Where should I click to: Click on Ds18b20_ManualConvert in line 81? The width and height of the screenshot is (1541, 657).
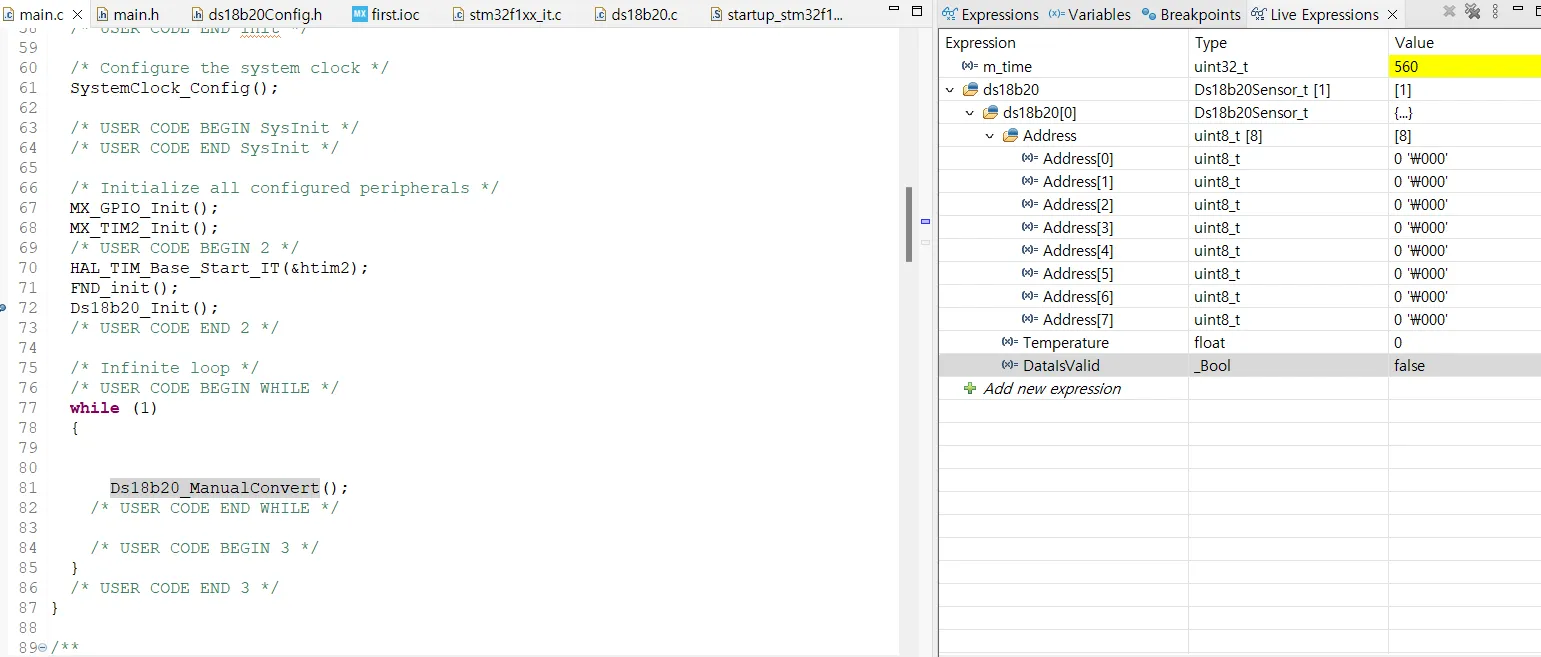(214, 488)
